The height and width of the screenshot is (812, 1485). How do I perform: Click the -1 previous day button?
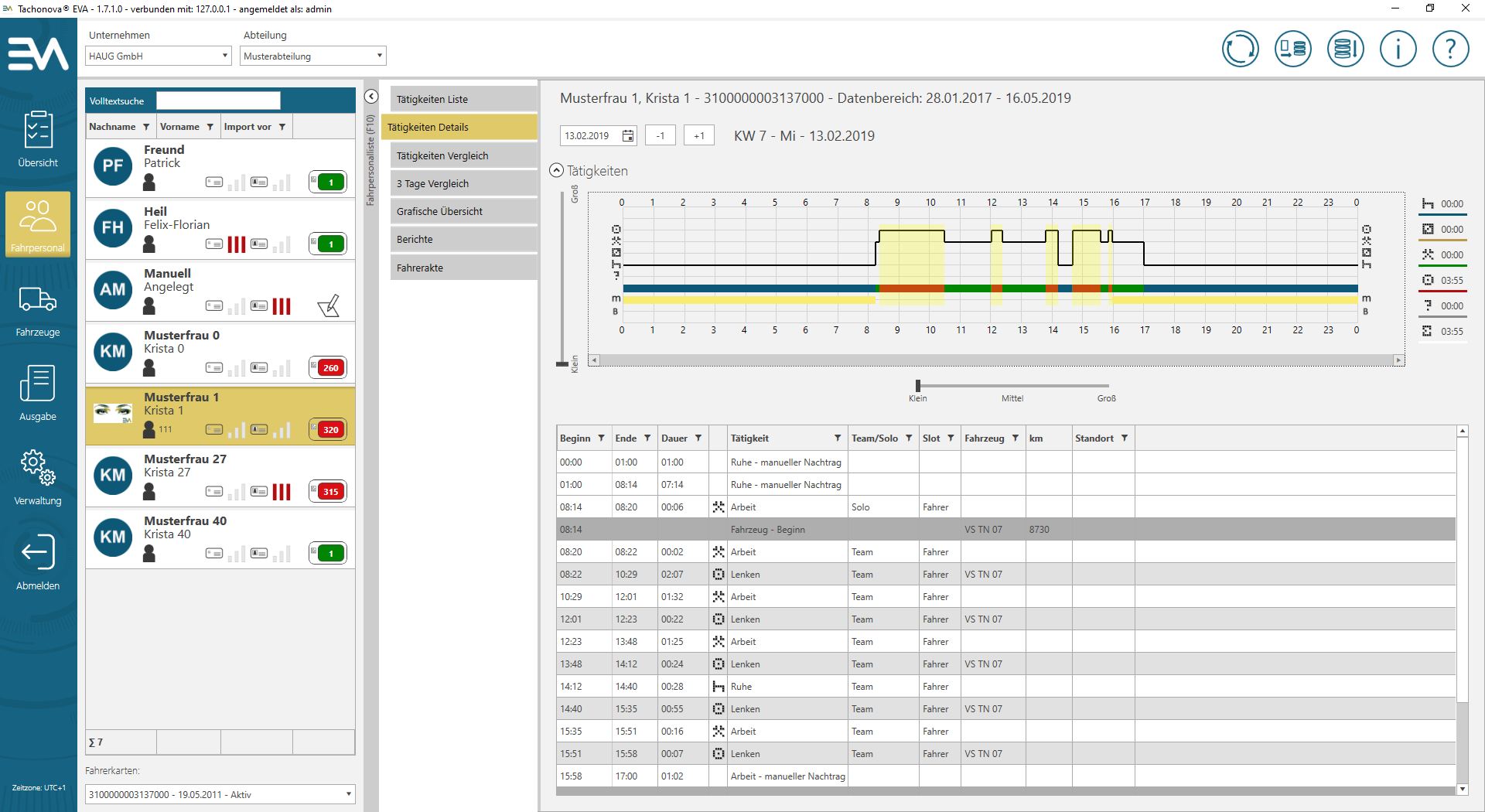click(x=661, y=136)
